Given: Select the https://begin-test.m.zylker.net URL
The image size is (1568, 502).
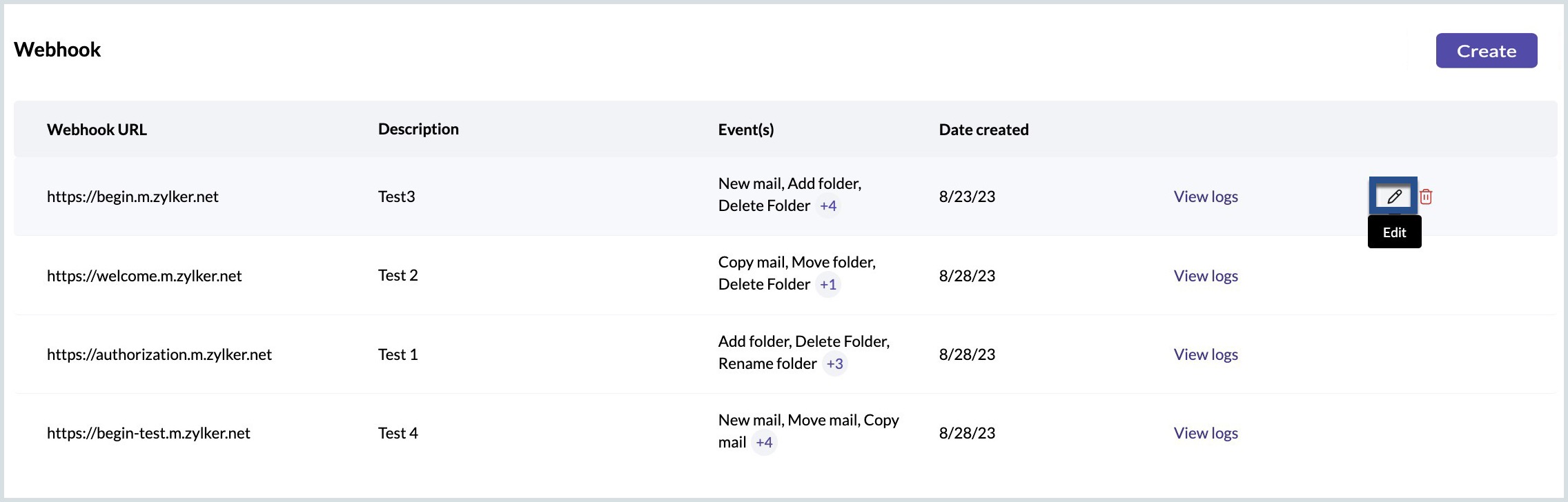Looking at the screenshot, I should pos(148,433).
